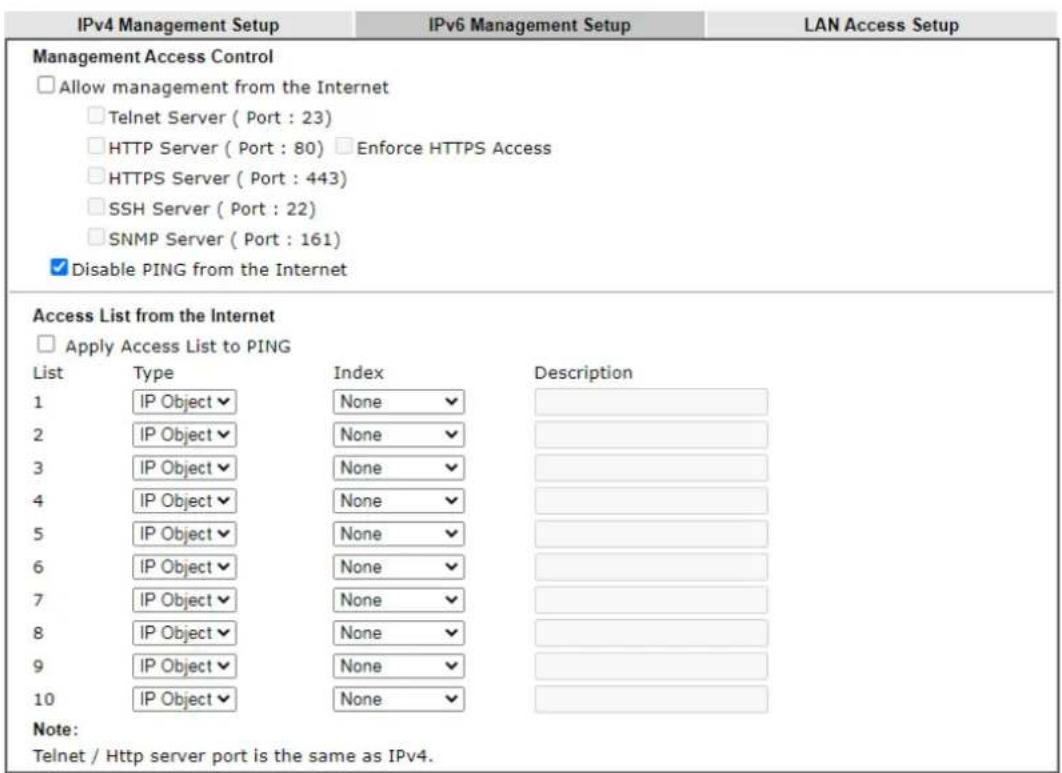Viewport: 1062px width, 773px height.
Task: Enable Apply Access List to PING
Action: coord(45,344)
